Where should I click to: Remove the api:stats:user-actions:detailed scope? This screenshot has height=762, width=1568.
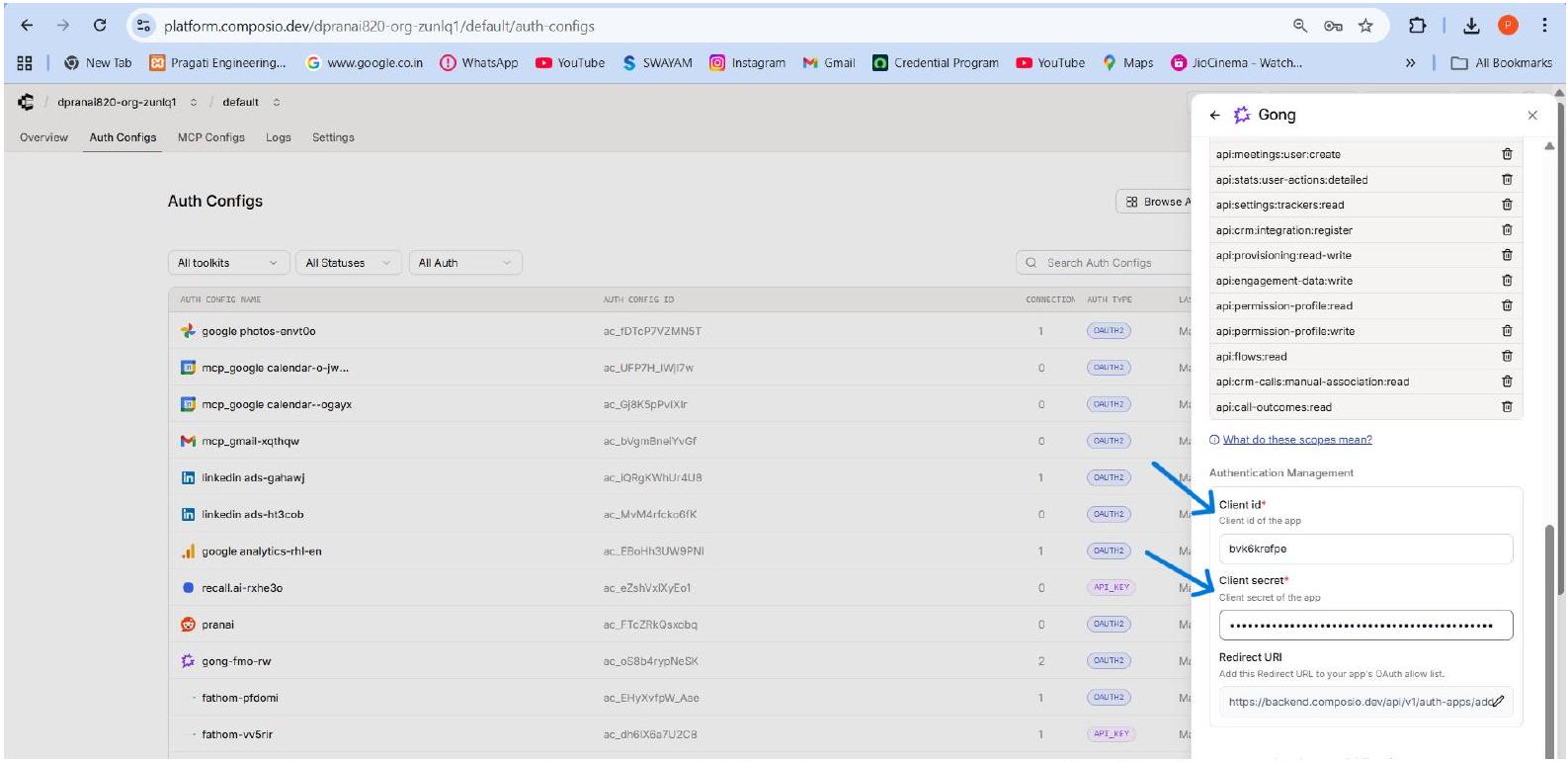pyautogui.click(x=1506, y=179)
